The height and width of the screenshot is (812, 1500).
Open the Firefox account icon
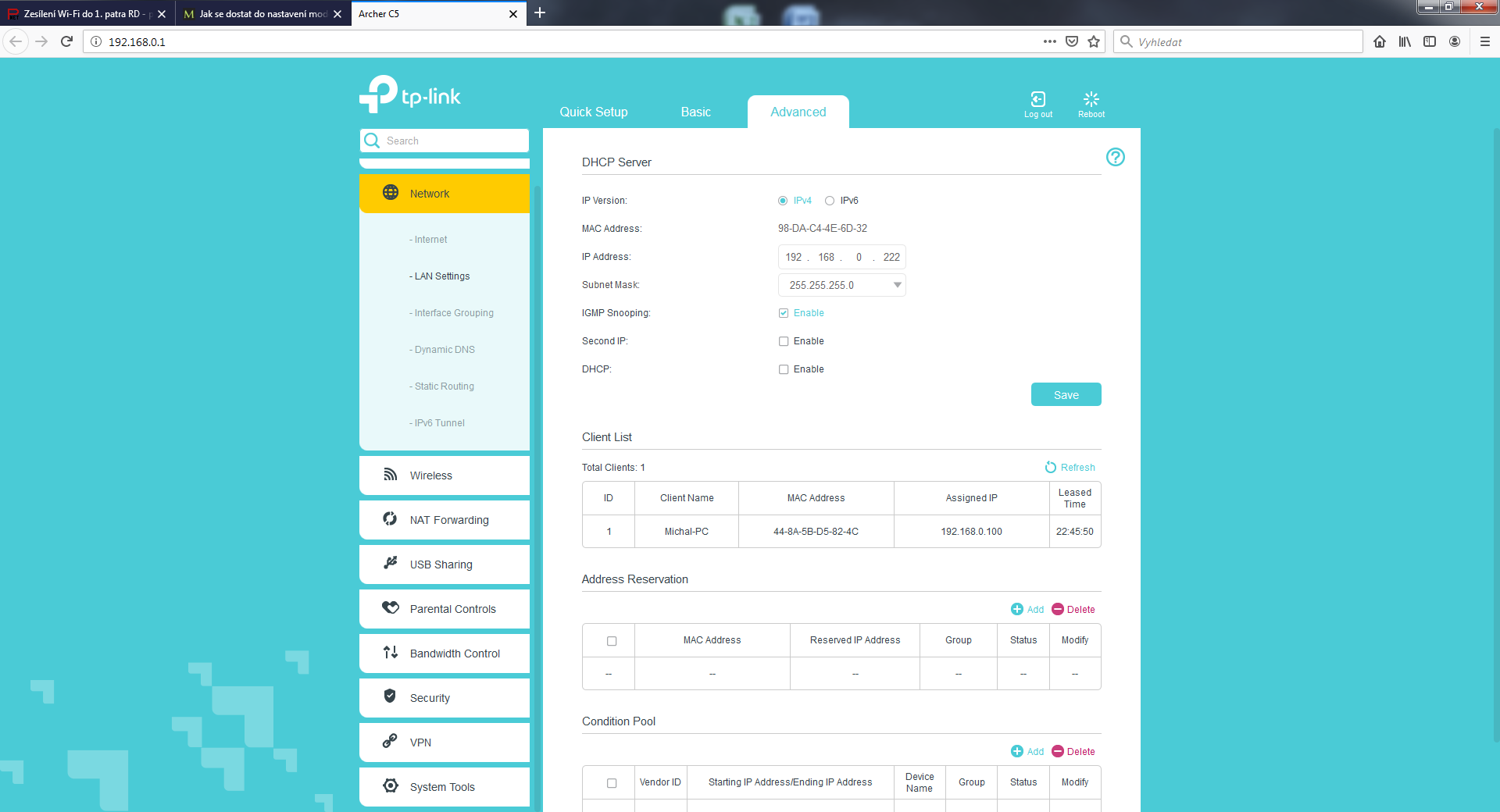pyautogui.click(x=1455, y=41)
